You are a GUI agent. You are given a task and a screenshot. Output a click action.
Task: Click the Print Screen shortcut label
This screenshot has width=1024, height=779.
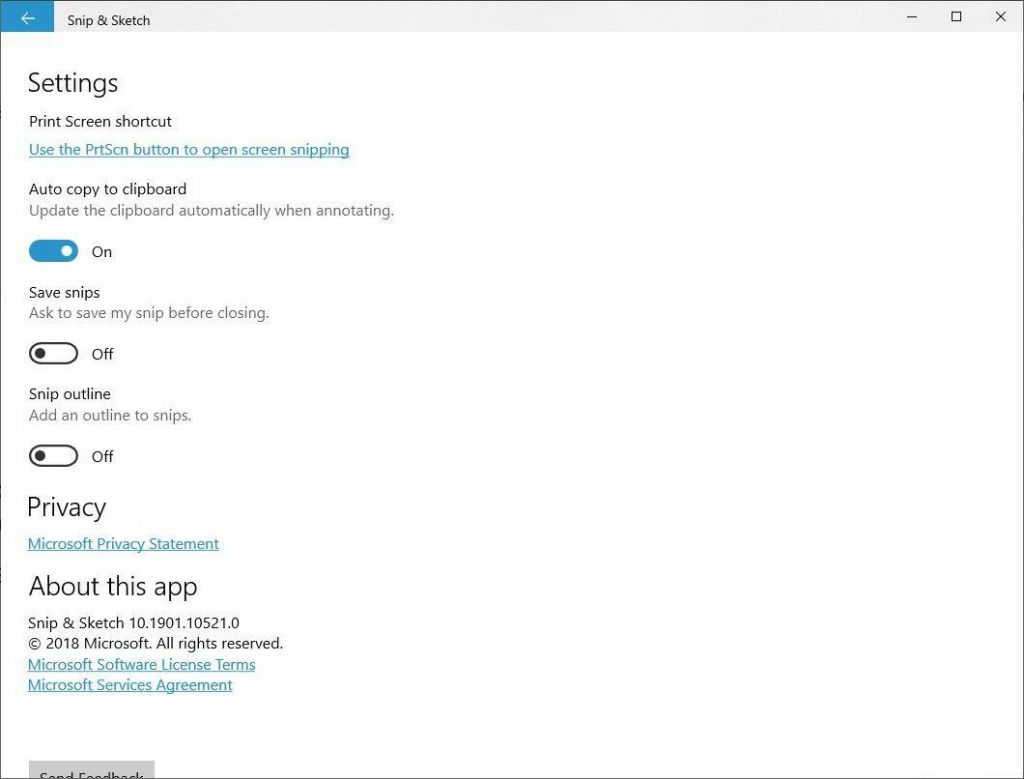coord(100,121)
